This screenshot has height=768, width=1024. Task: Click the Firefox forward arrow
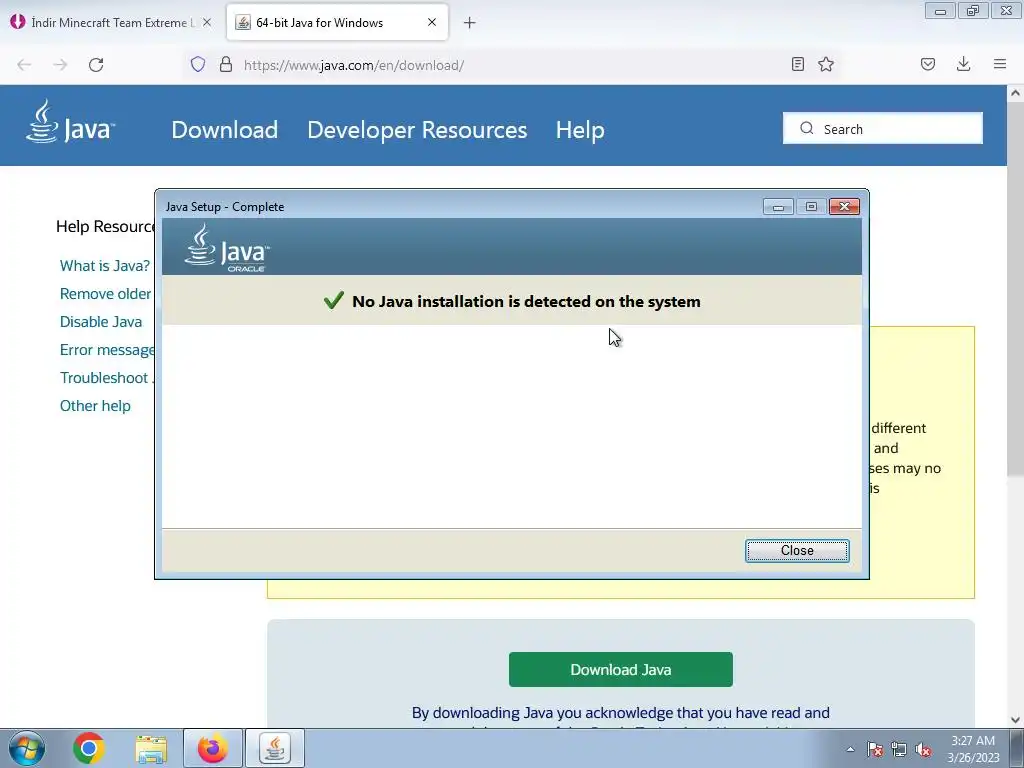60,65
